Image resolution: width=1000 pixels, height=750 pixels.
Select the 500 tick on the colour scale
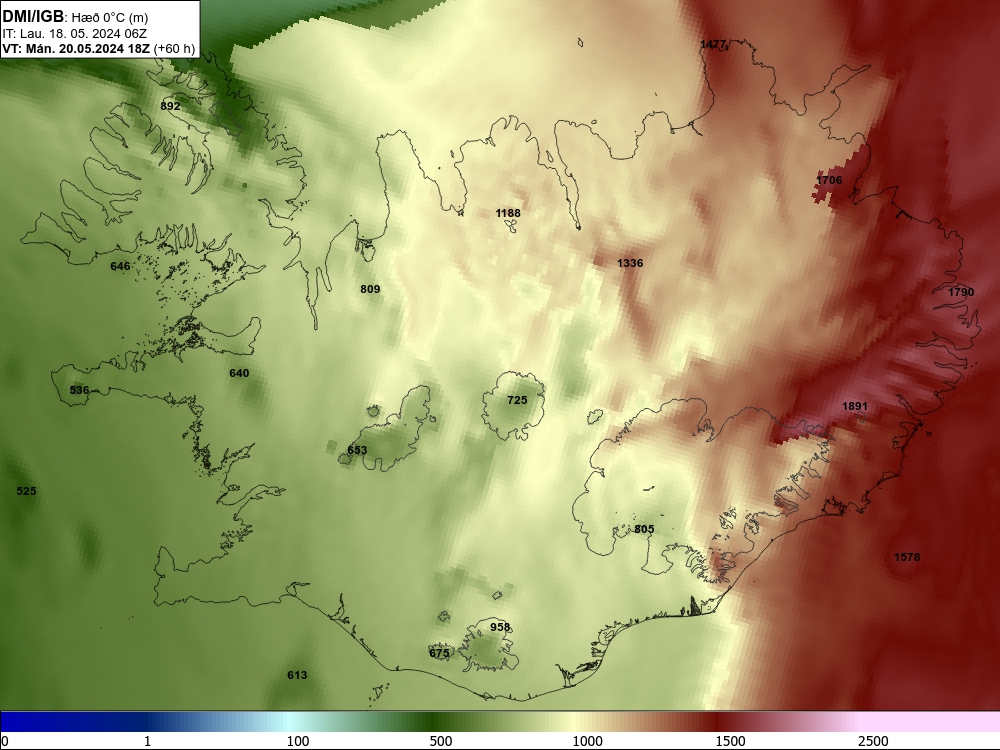tap(441, 741)
